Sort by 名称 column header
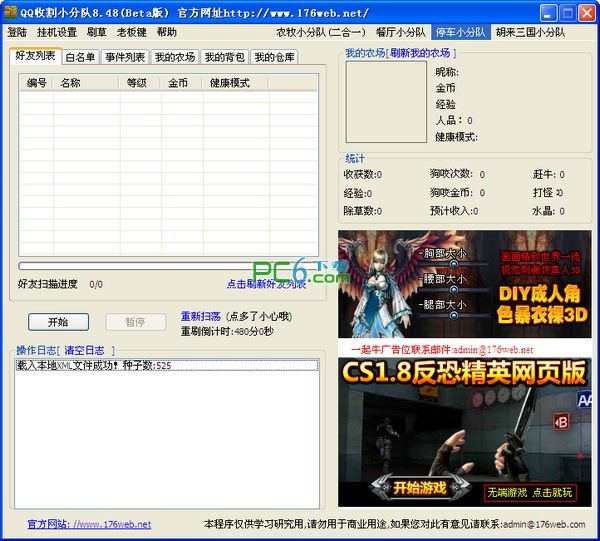 click(x=86, y=83)
